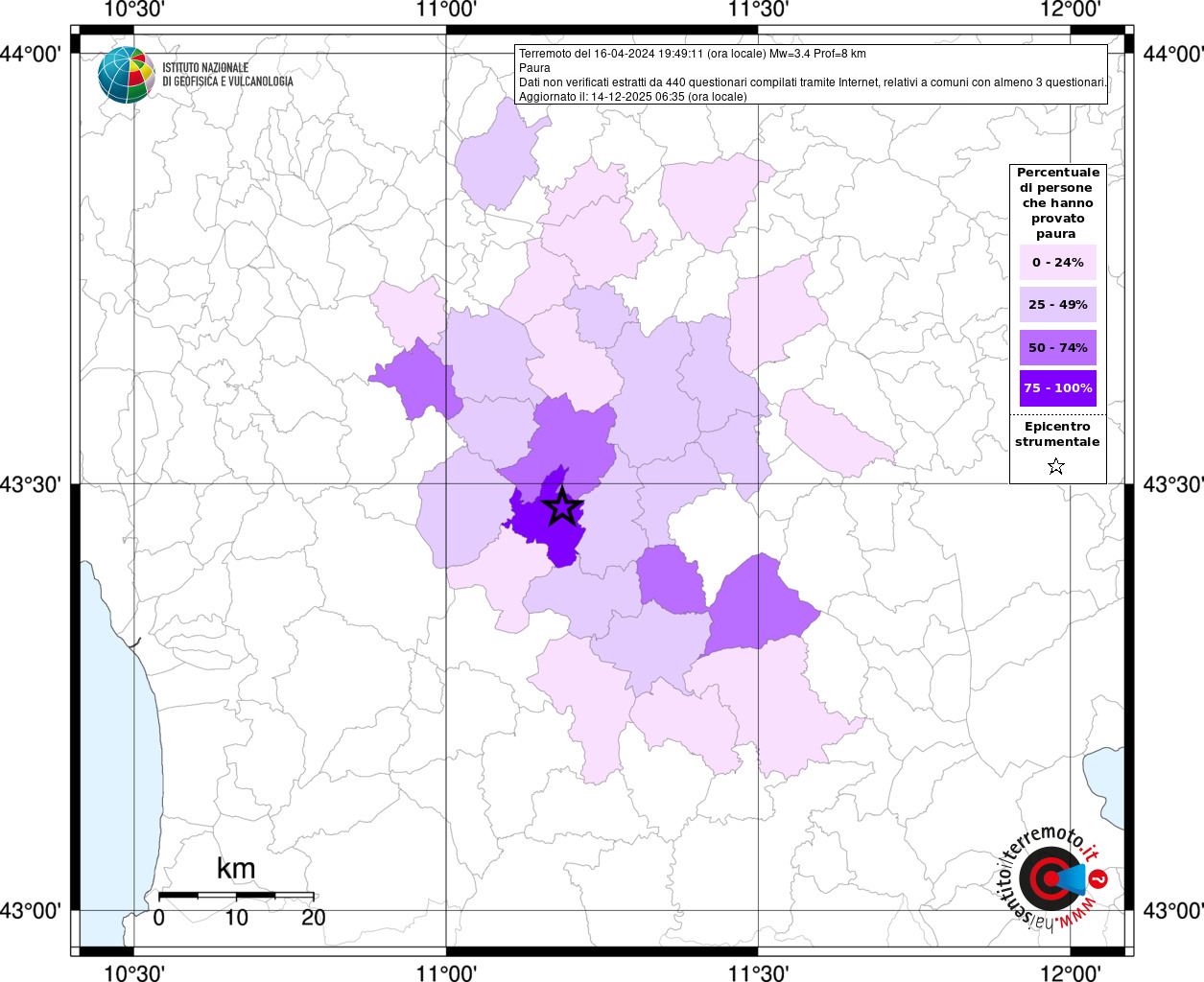Click the 'Aggiornato il: 14-12-2025' line
This screenshot has width=1204, height=982.
[632, 97]
